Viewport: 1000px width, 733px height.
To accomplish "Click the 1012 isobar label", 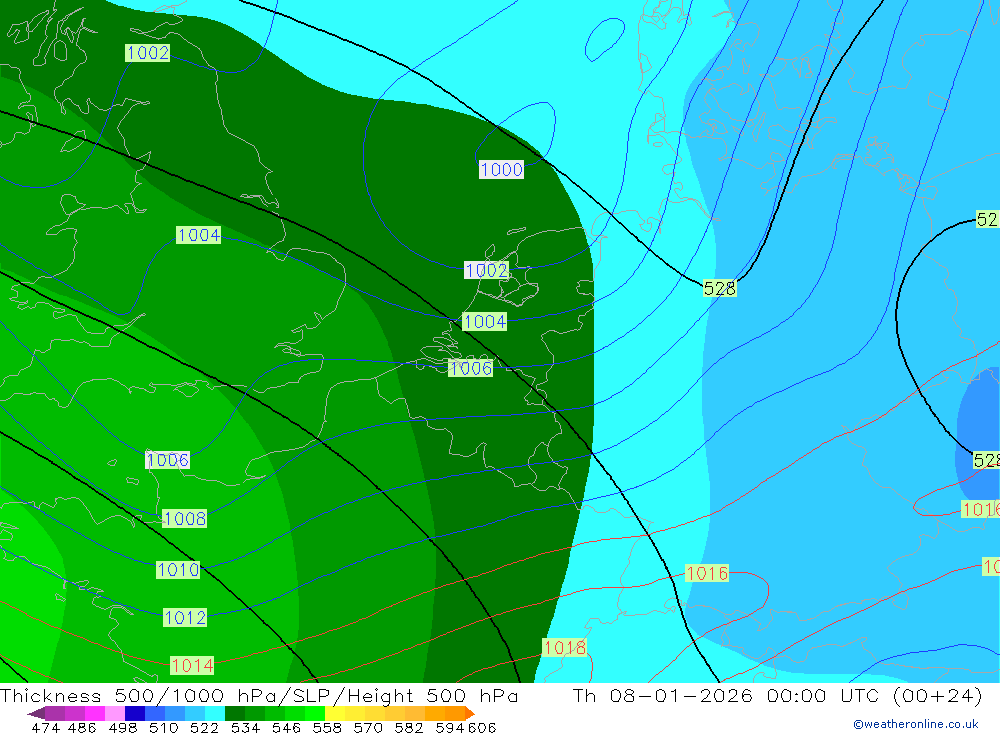I will [x=185, y=618].
